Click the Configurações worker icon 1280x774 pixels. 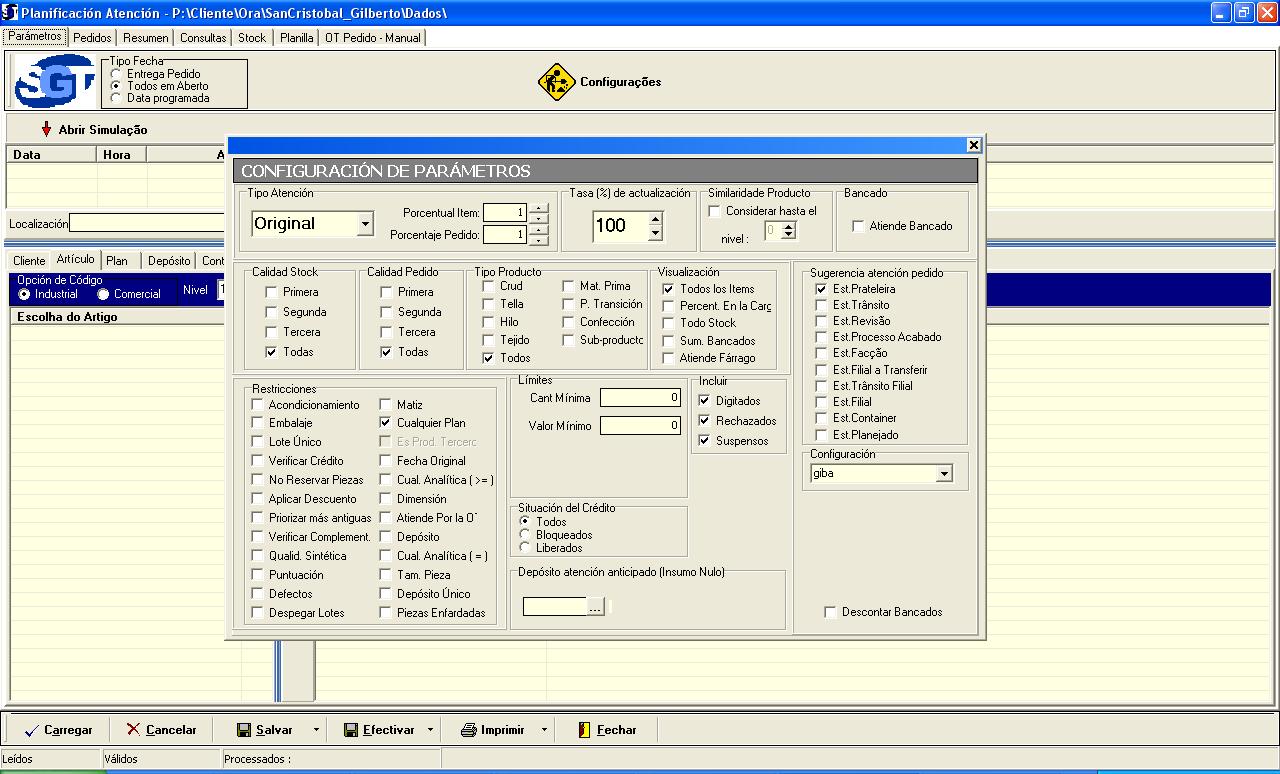[556, 81]
